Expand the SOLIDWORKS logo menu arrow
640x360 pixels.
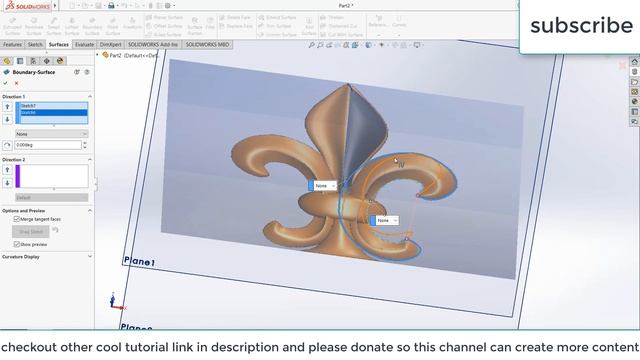55,6
